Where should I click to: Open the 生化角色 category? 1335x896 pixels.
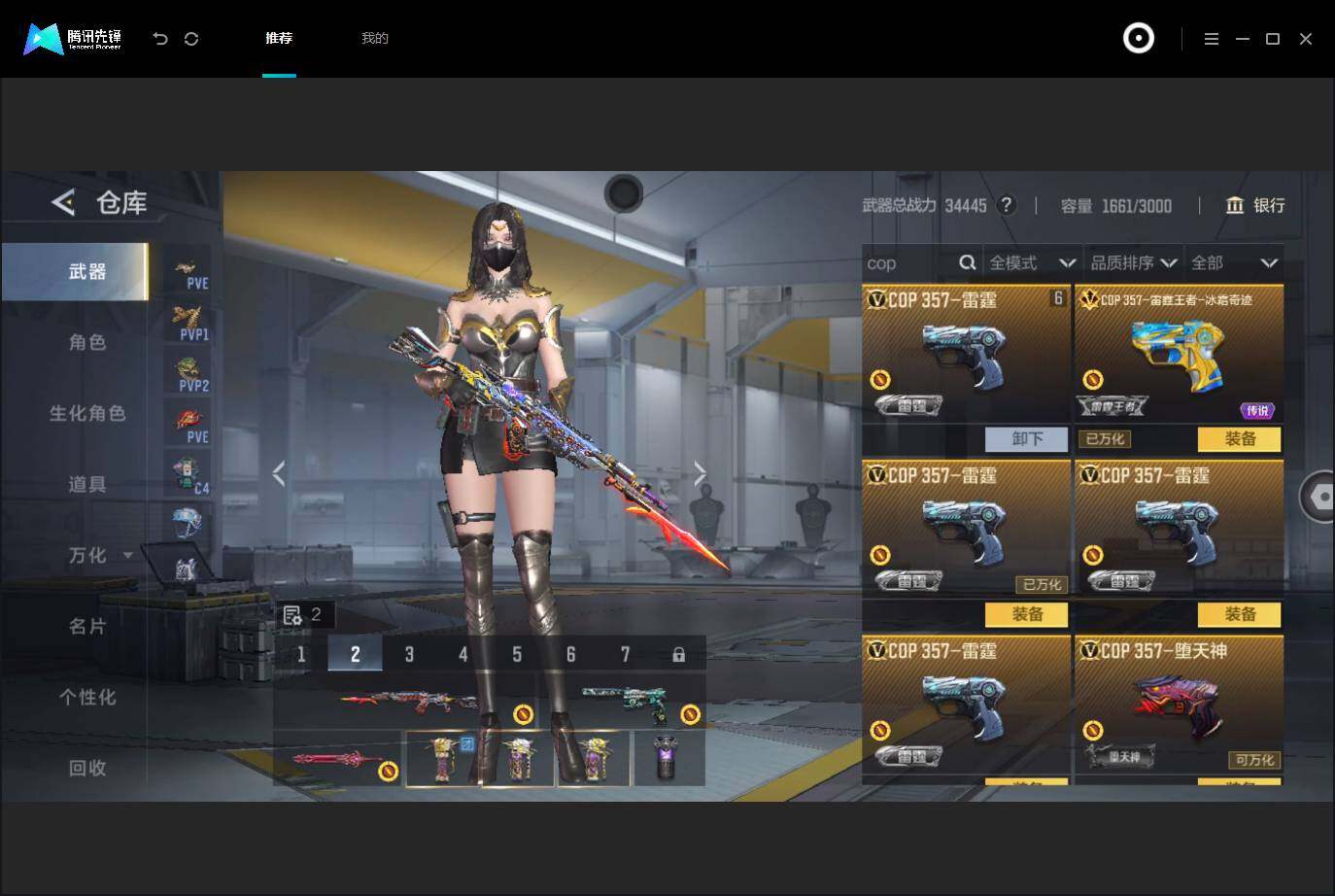(87, 413)
